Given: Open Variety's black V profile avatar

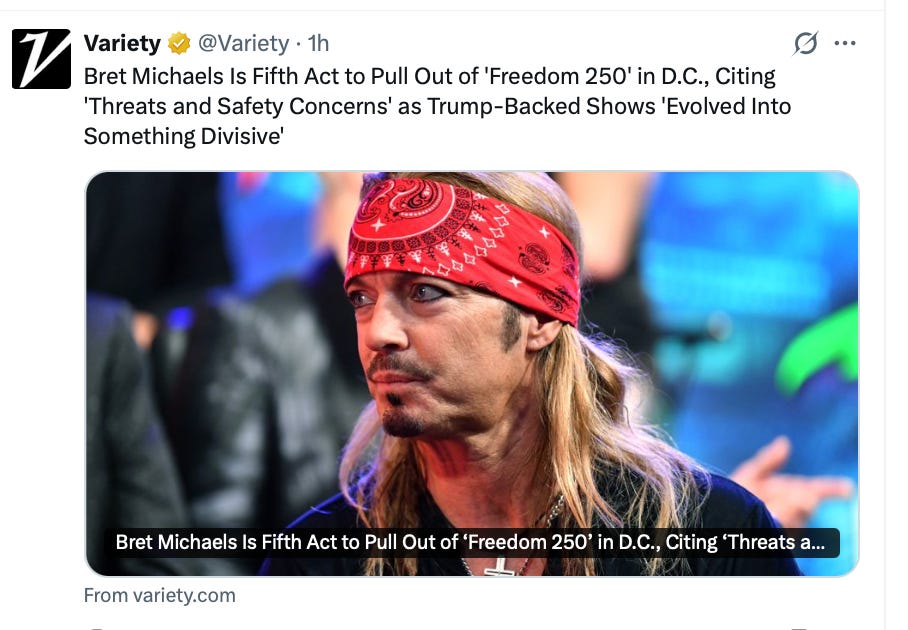Looking at the screenshot, I should [41, 59].
